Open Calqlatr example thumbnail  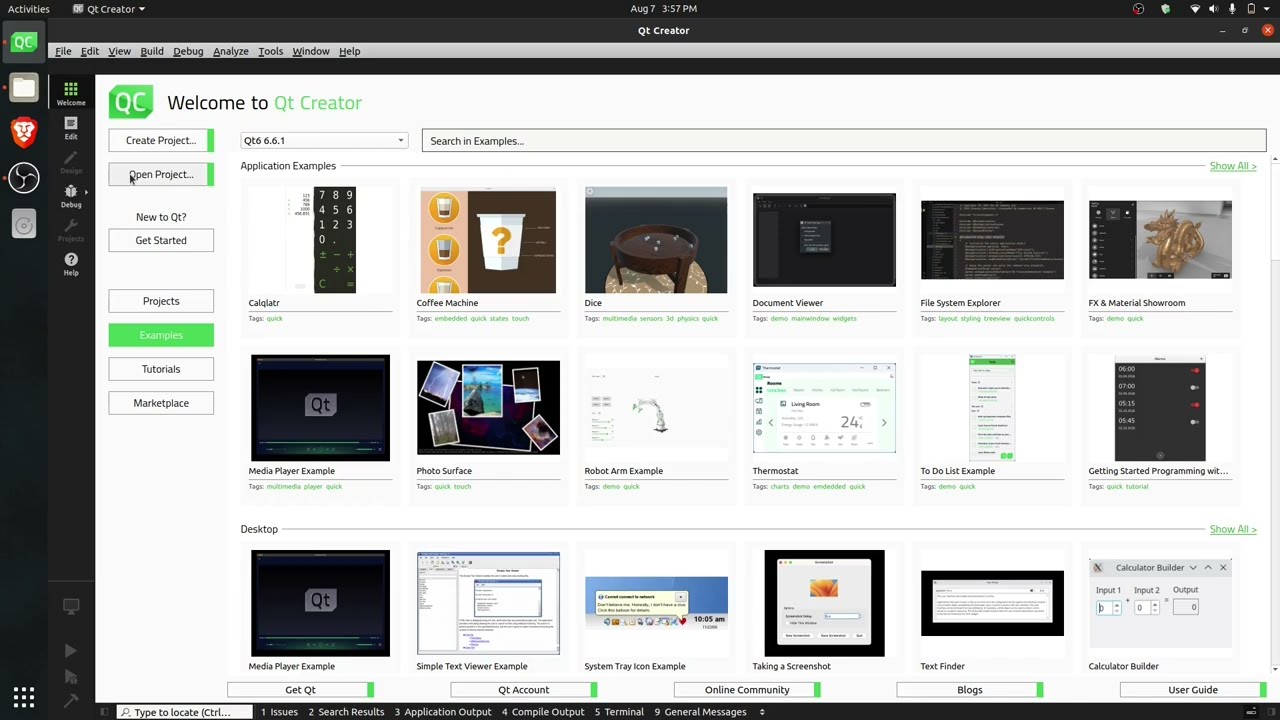pyautogui.click(x=320, y=240)
